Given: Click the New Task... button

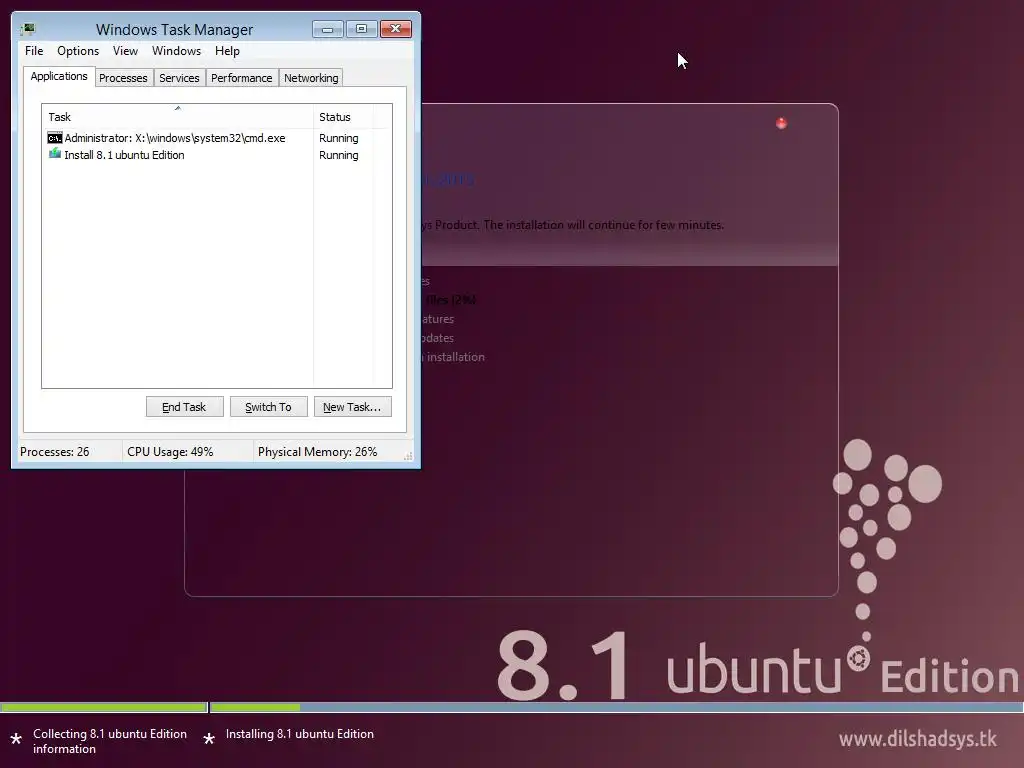Looking at the screenshot, I should tap(353, 407).
